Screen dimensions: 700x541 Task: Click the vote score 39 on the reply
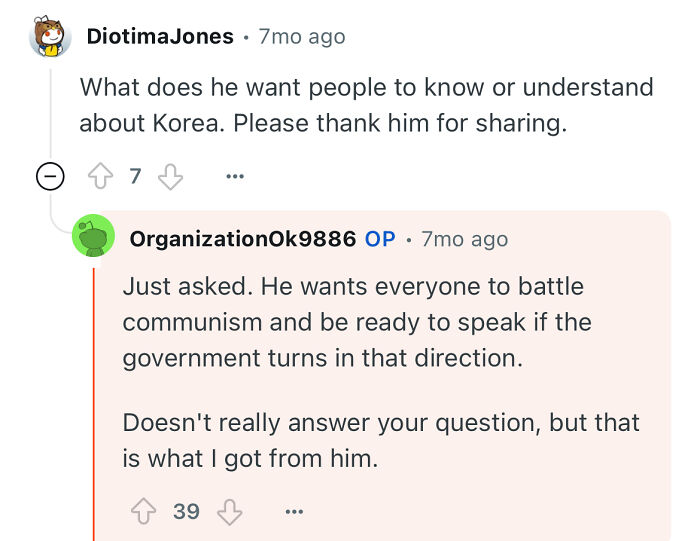point(186,512)
